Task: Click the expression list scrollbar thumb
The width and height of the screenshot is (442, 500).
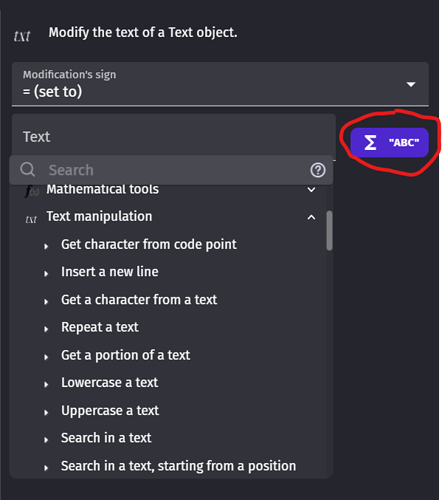Action: pyautogui.click(x=329, y=230)
